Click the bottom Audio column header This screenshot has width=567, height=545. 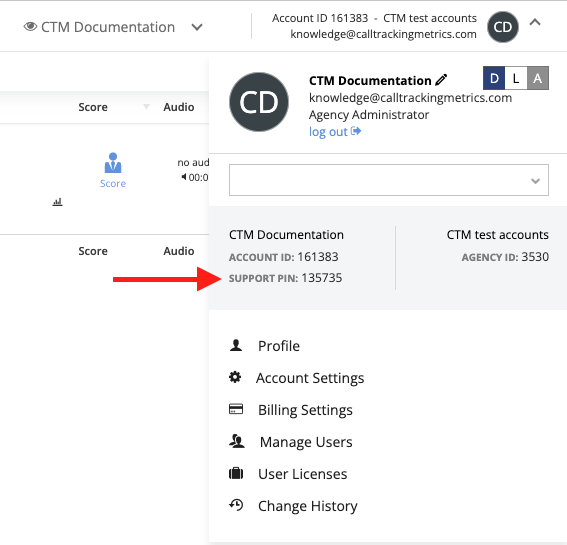click(179, 251)
